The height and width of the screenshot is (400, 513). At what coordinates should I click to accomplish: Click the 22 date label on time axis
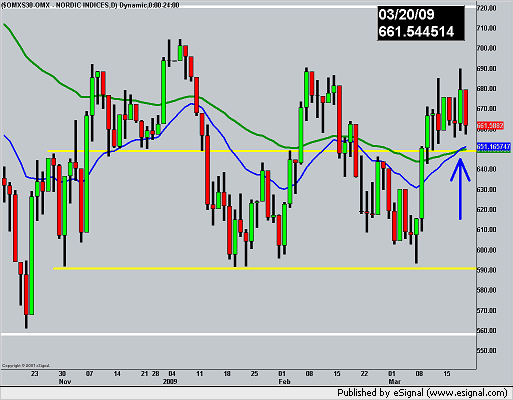364,374
